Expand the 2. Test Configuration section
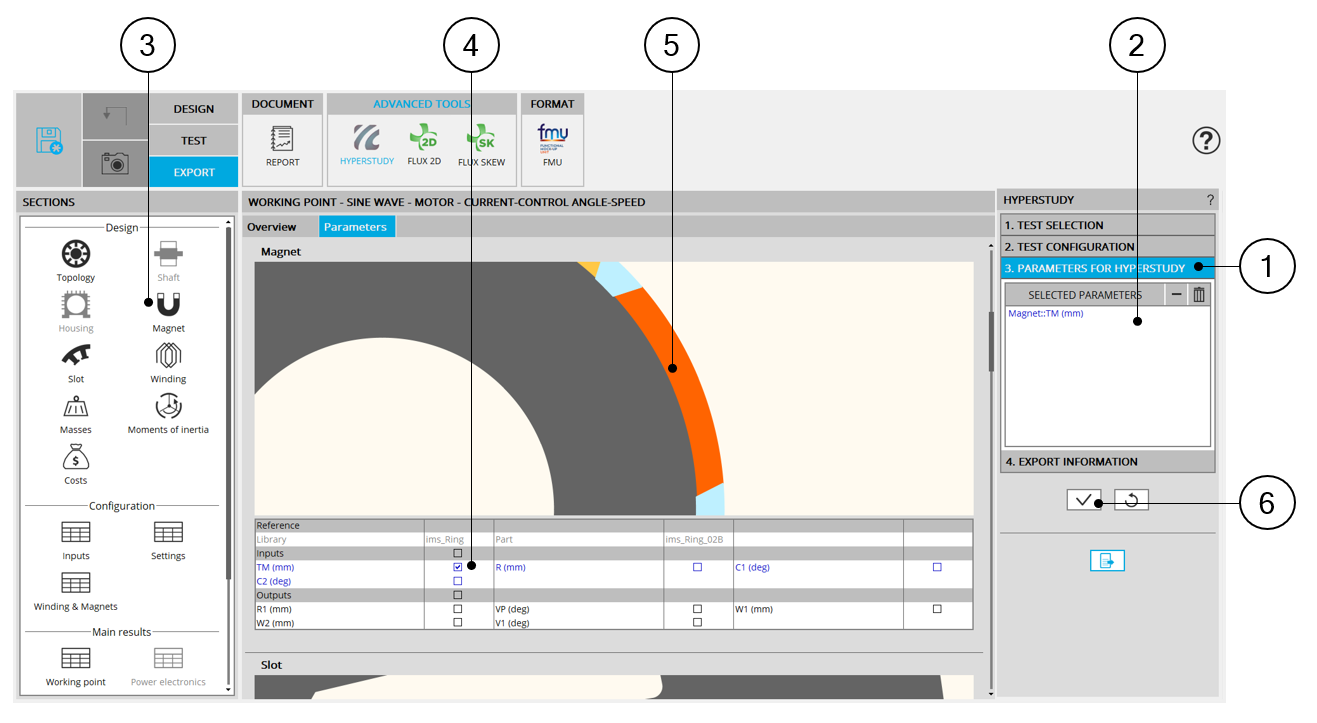 (x=1107, y=246)
